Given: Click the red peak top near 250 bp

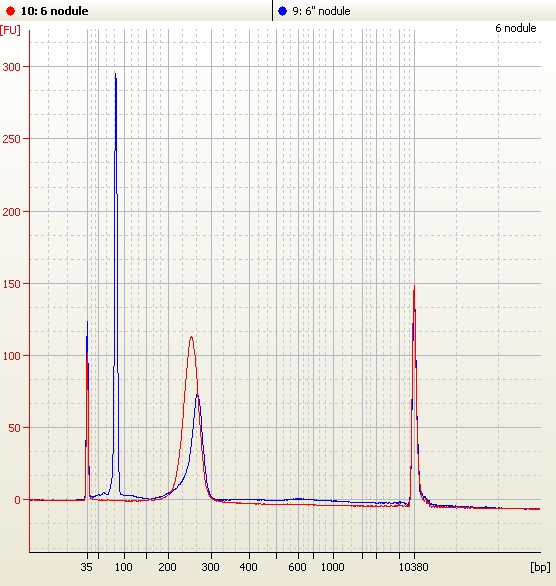Looking at the screenshot, I should [x=191, y=337].
